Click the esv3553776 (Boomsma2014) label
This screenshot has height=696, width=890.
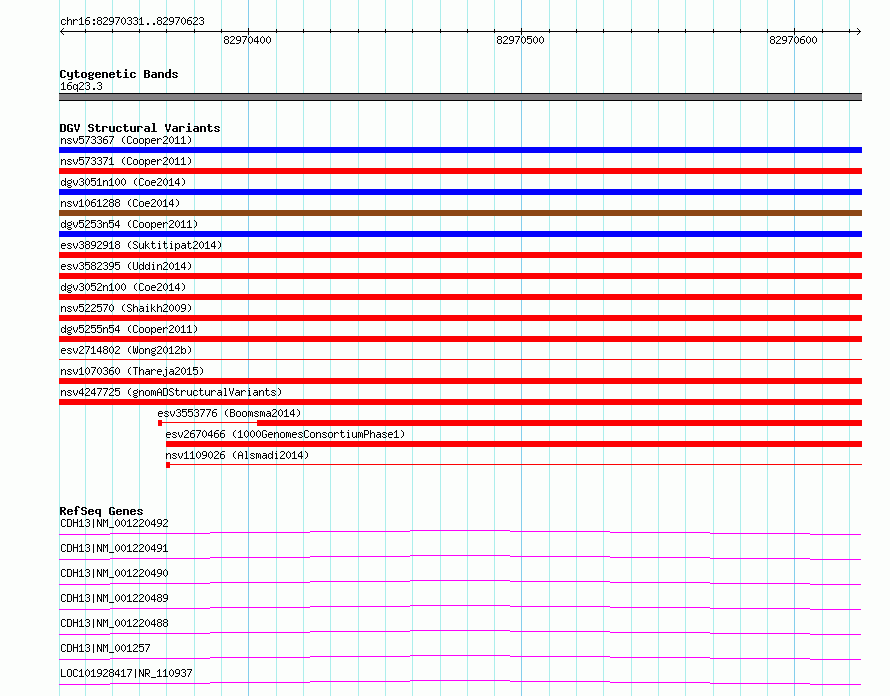(x=229, y=413)
